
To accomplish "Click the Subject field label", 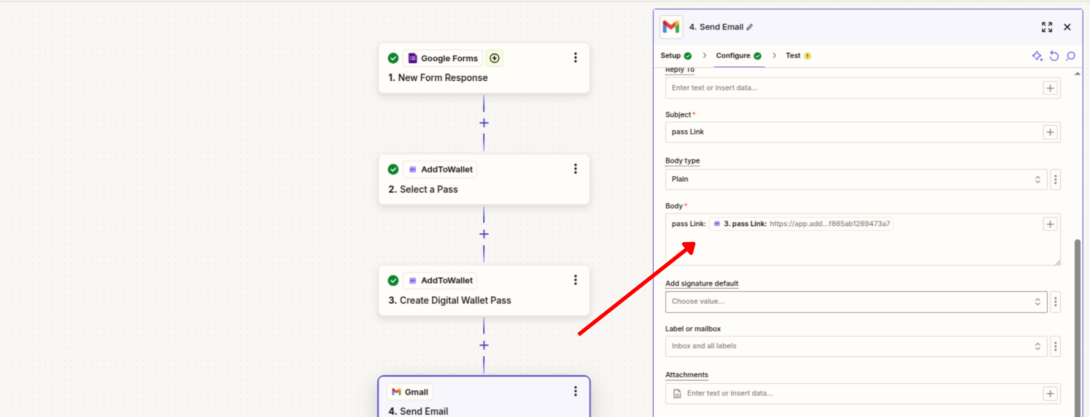I will 678,114.
